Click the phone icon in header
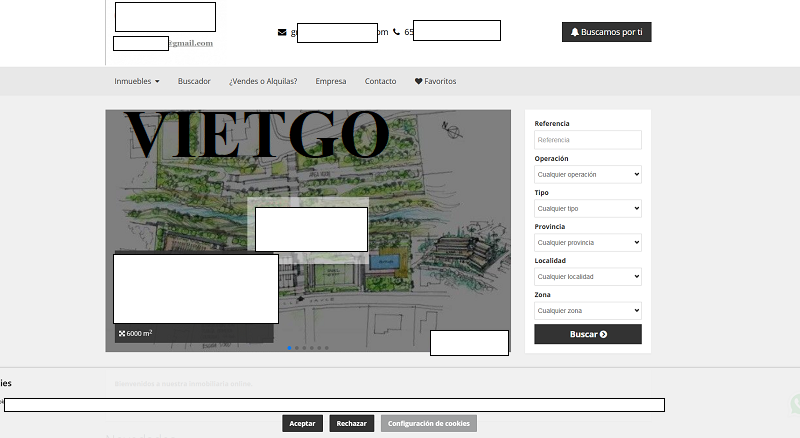The width and height of the screenshot is (800, 438). pyautogui.click(x=396, y=32)
